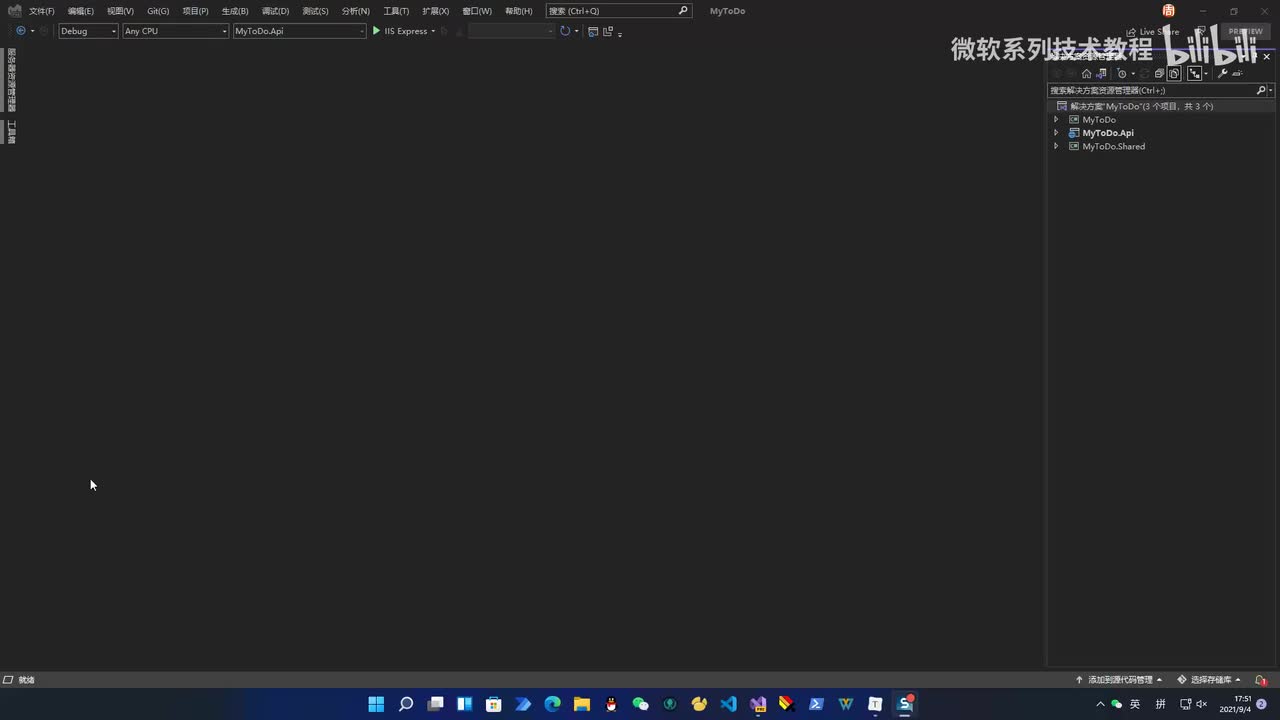Open the 视图(V) menu
Viewport: 1280px width, 720px height.
click(x=120, y=11)
